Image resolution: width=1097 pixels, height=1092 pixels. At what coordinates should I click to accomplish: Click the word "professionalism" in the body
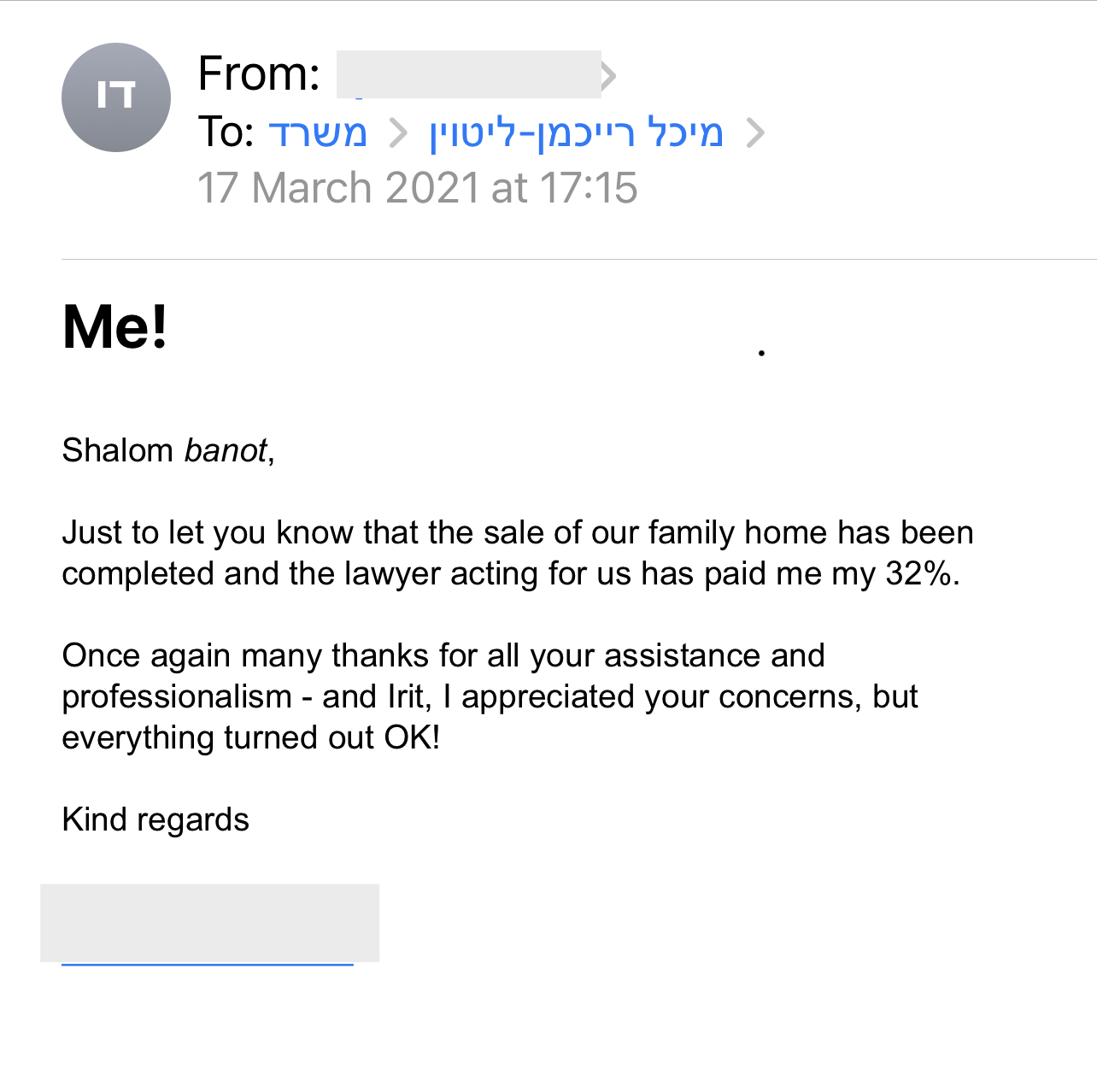point(177,696)
